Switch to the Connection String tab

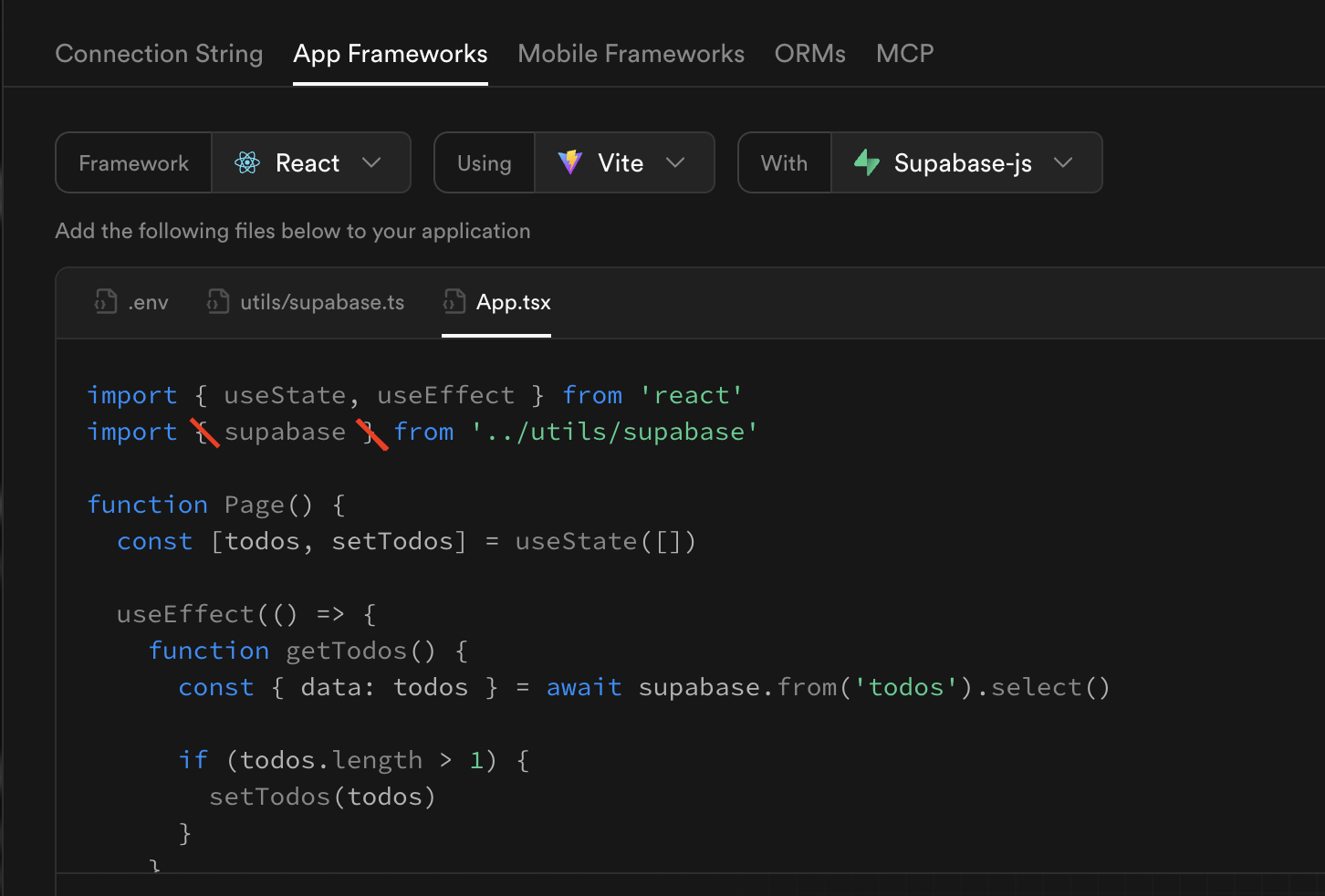click(x=159, y=53)
